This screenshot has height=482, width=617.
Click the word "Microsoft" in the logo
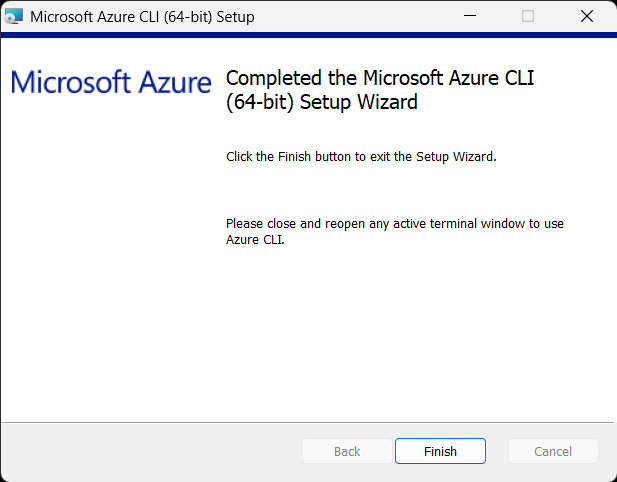(72, 82)
